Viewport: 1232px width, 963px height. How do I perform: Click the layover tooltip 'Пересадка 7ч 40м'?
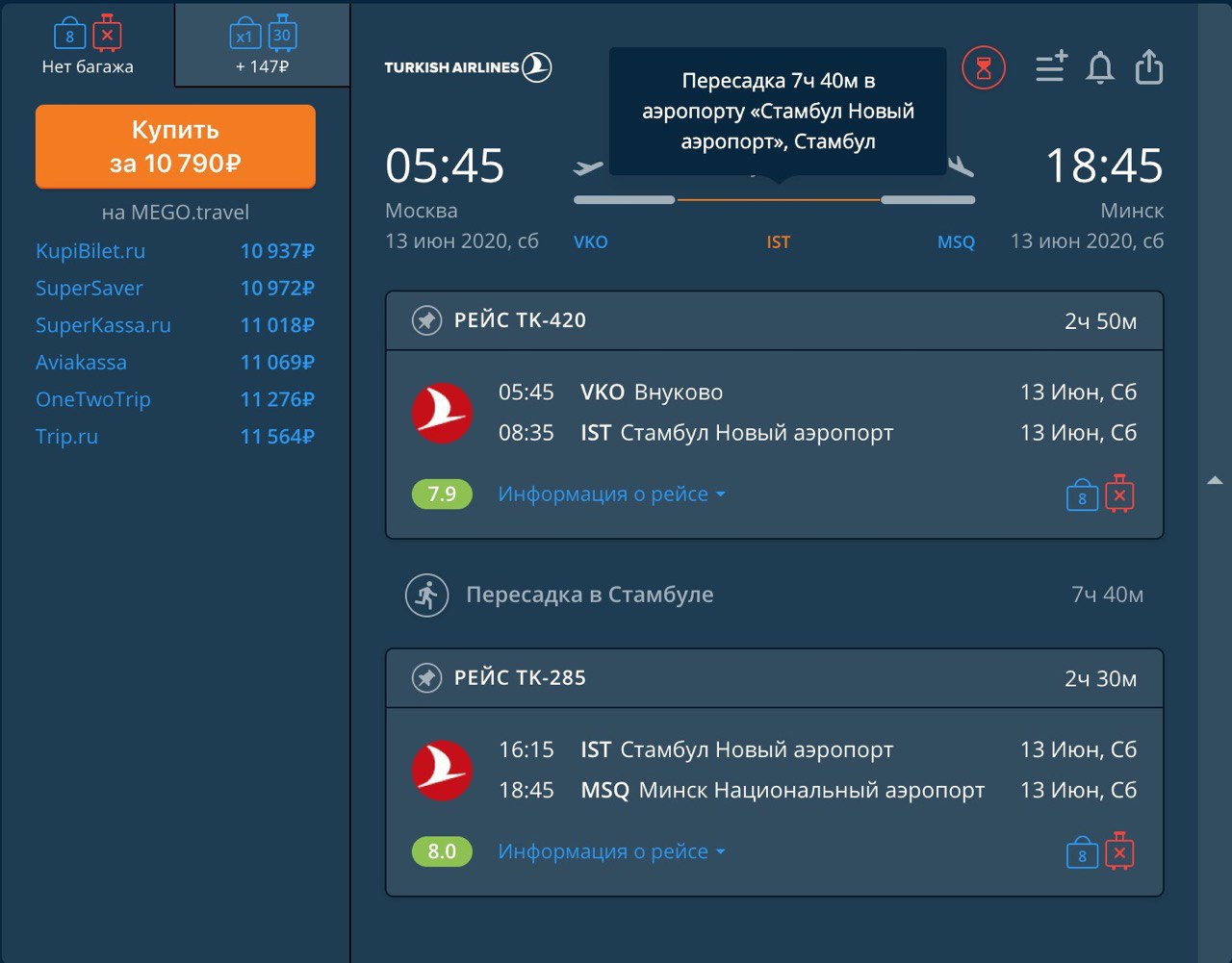click(x=778, y=112)
